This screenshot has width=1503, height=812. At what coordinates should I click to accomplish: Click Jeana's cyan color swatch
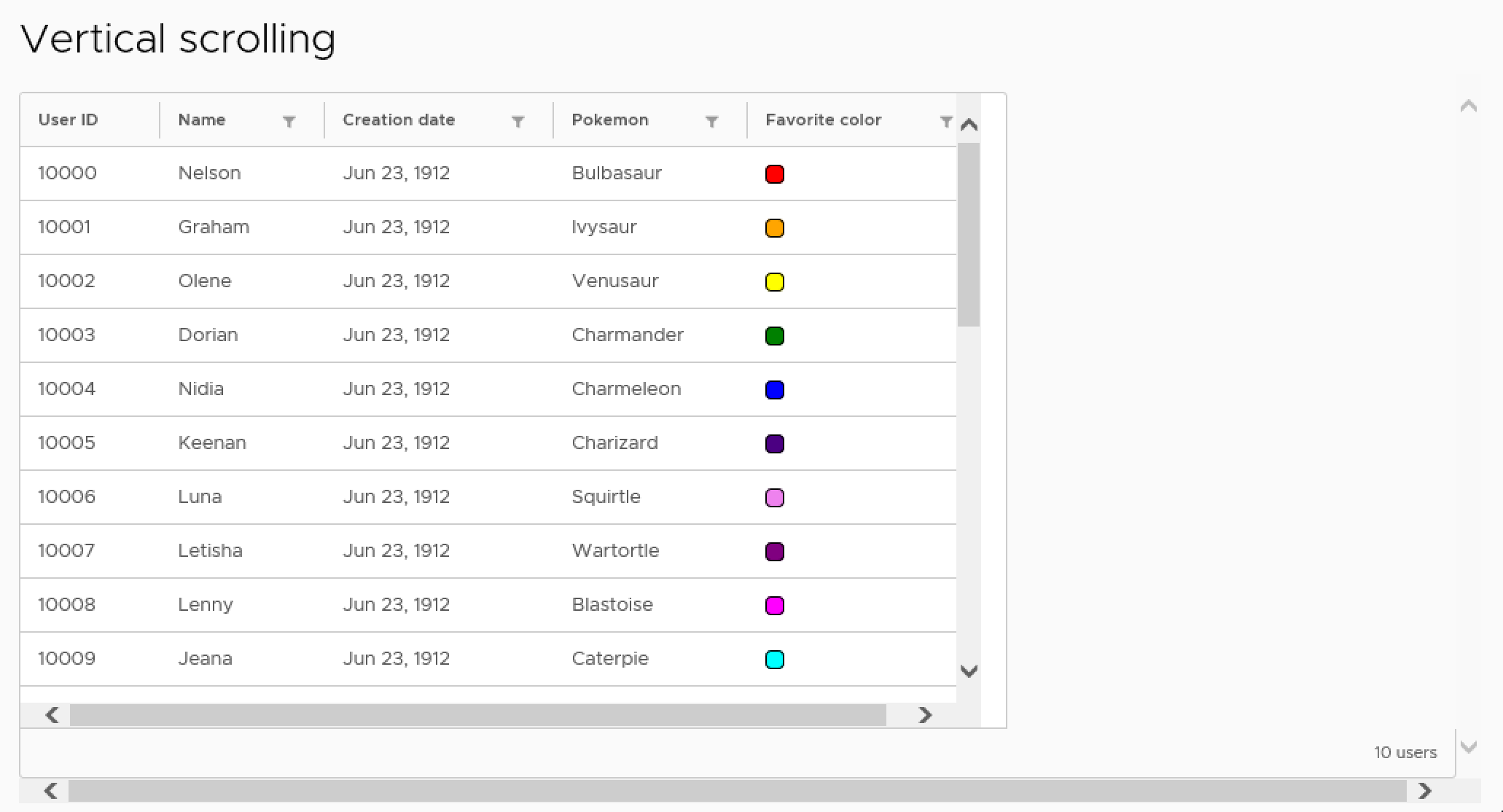tap(775, 659)
